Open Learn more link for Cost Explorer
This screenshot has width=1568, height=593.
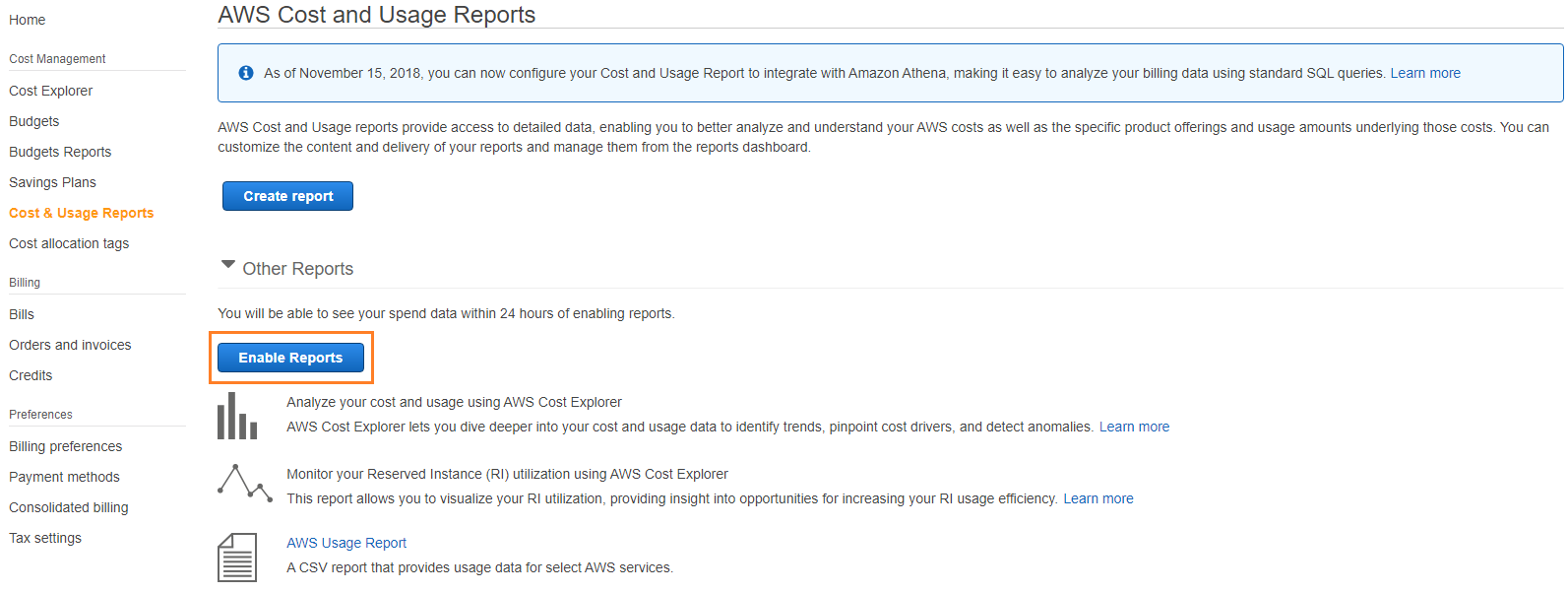pos(1134,427)
